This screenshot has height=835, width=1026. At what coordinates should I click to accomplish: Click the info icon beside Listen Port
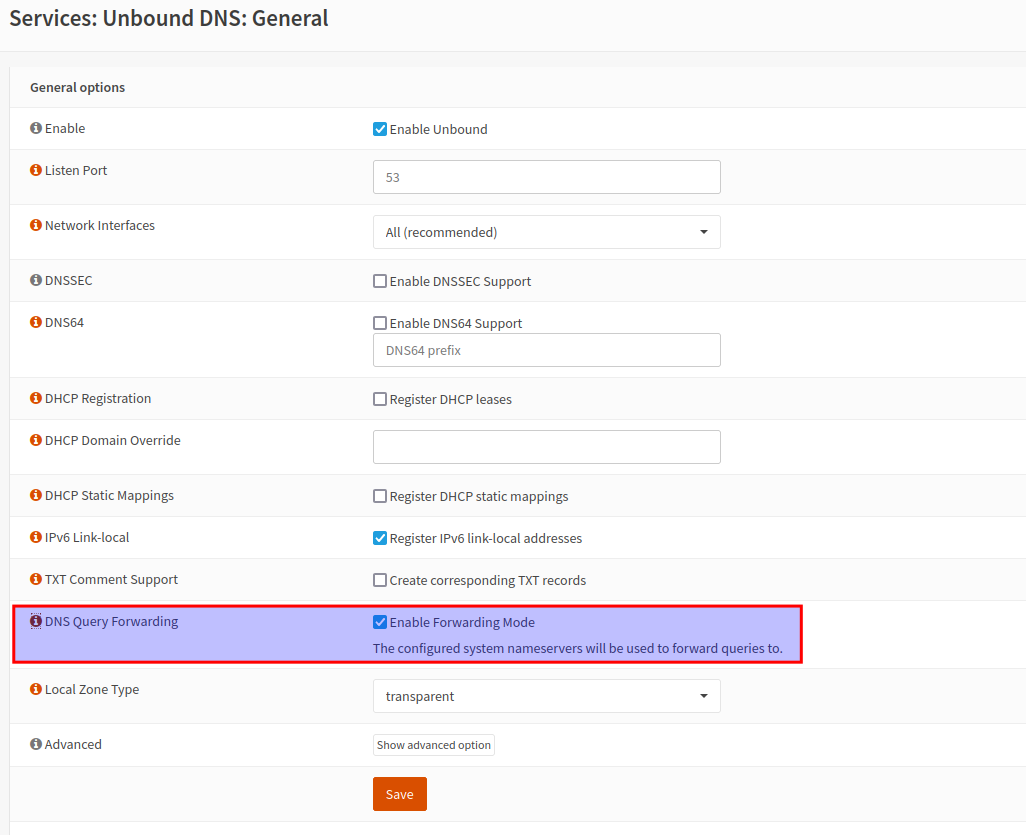pyautogui.click(x=36, y=171)
